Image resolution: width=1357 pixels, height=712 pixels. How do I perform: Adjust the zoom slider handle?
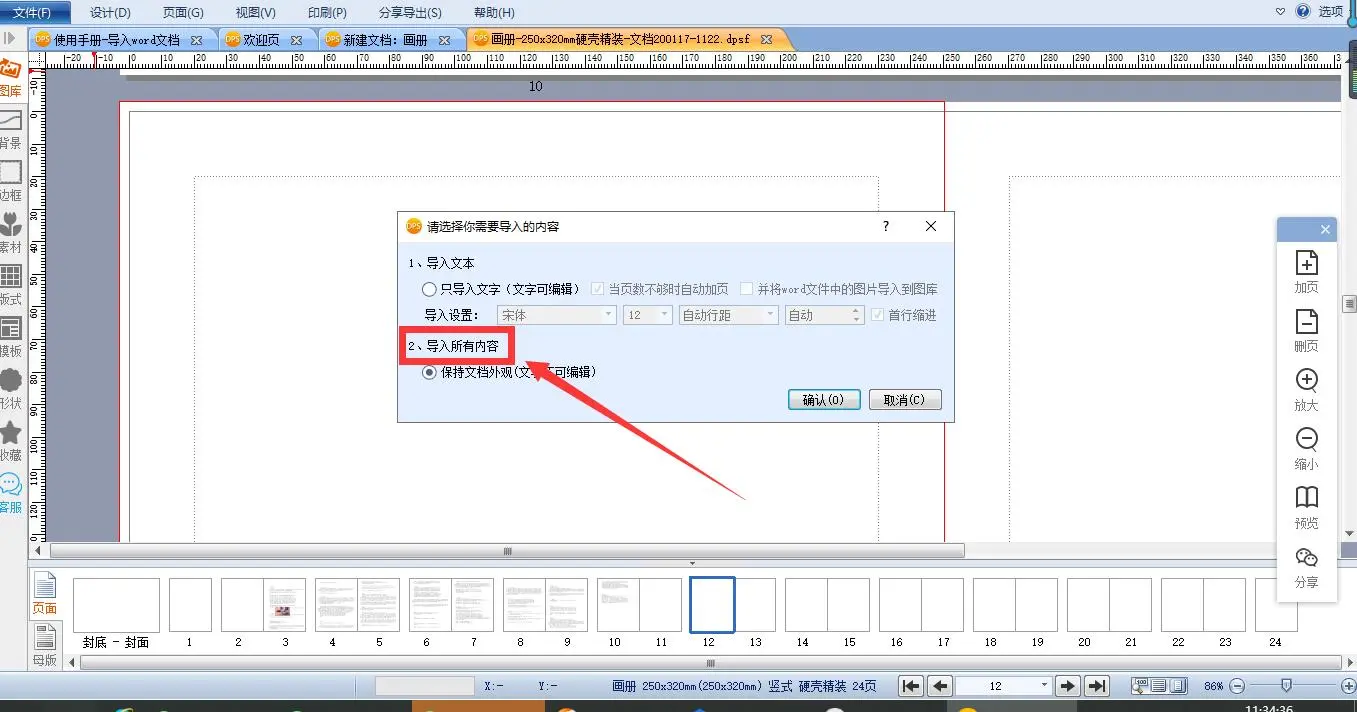[1286, 686]
